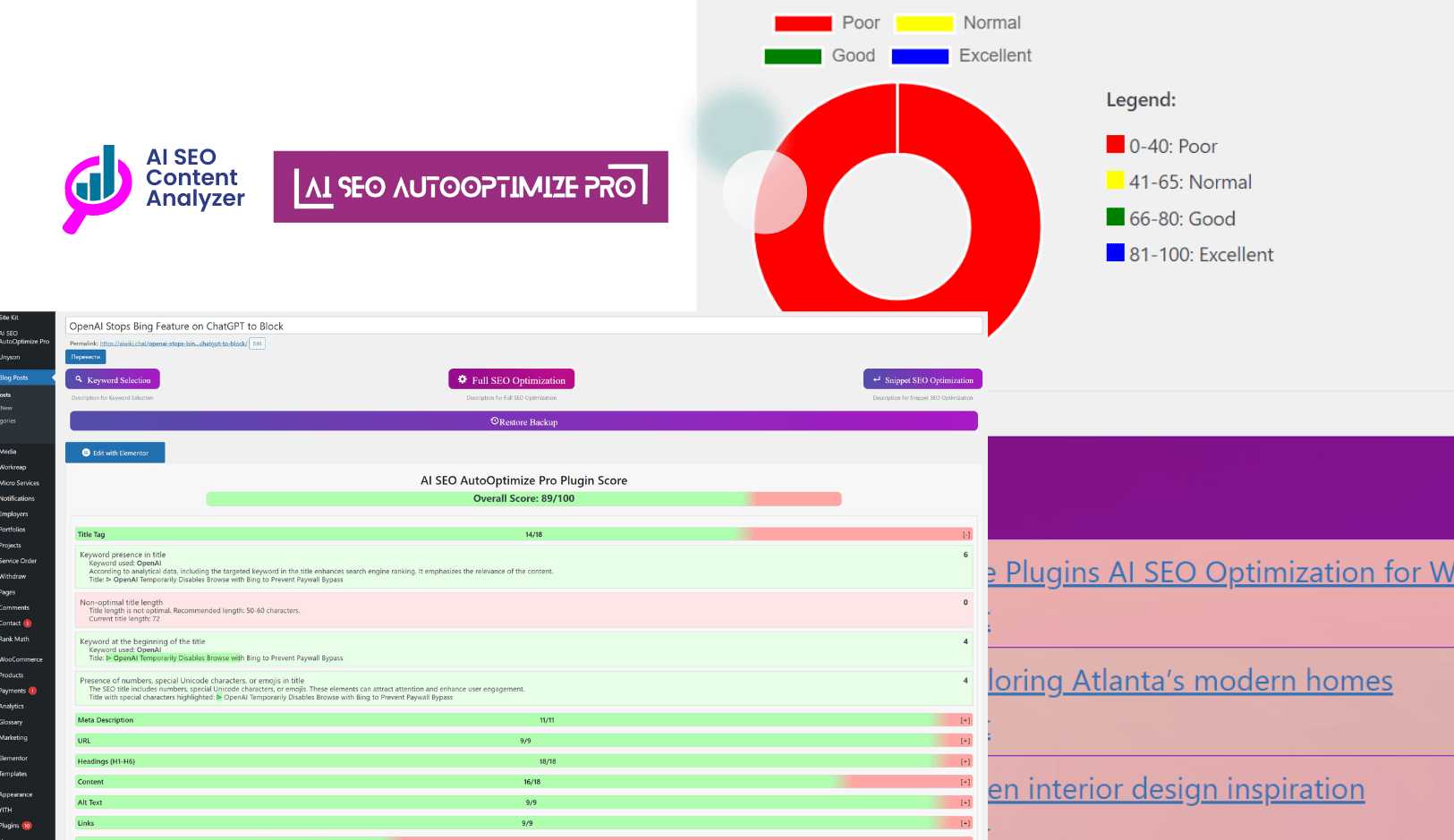Toggle the Poor legend in the chart

click(x=827, y=23)
